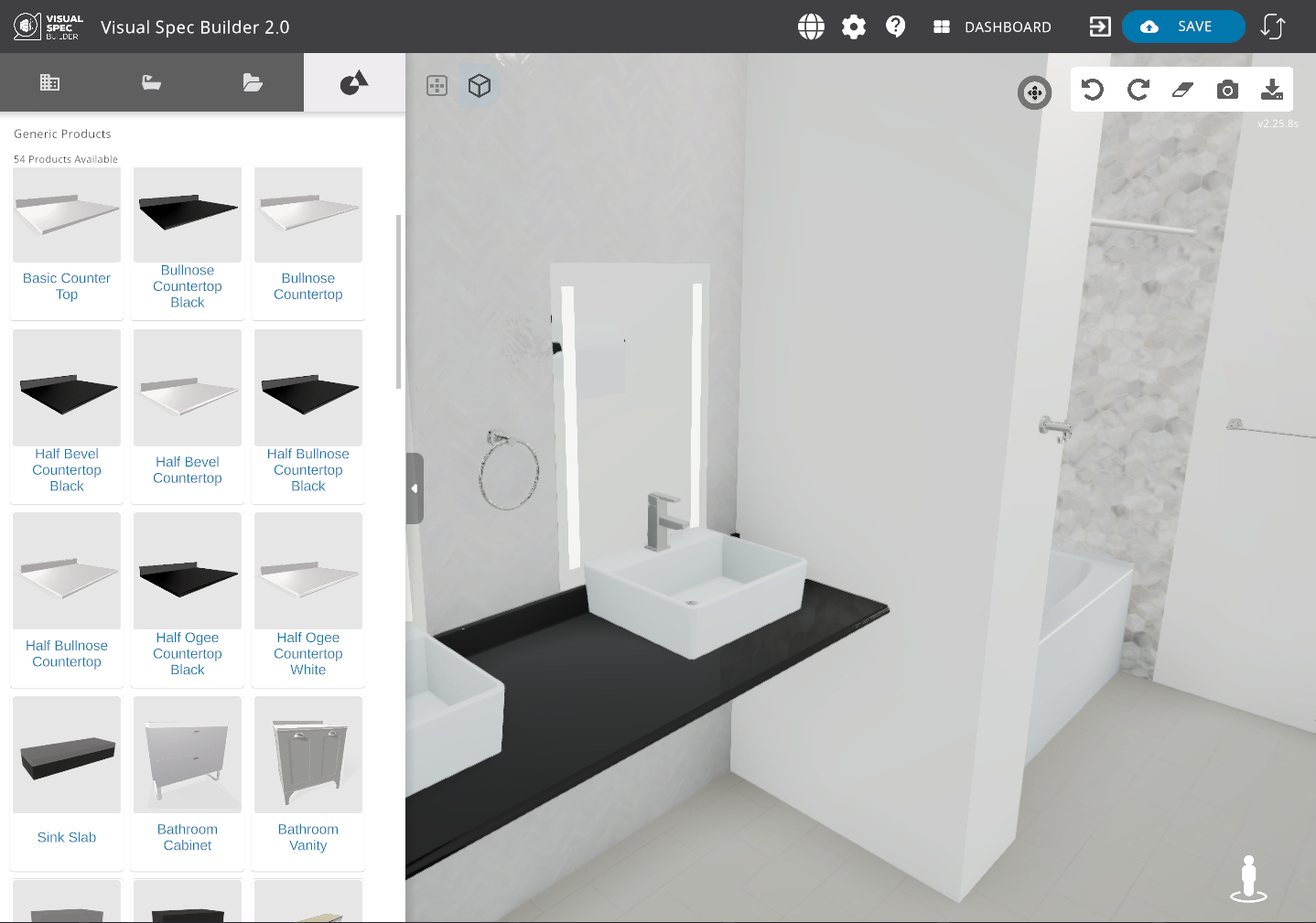This screenshot has width=1316, height=923.
Task: Click the download icon in toolbar
Action: [1272, 90]
